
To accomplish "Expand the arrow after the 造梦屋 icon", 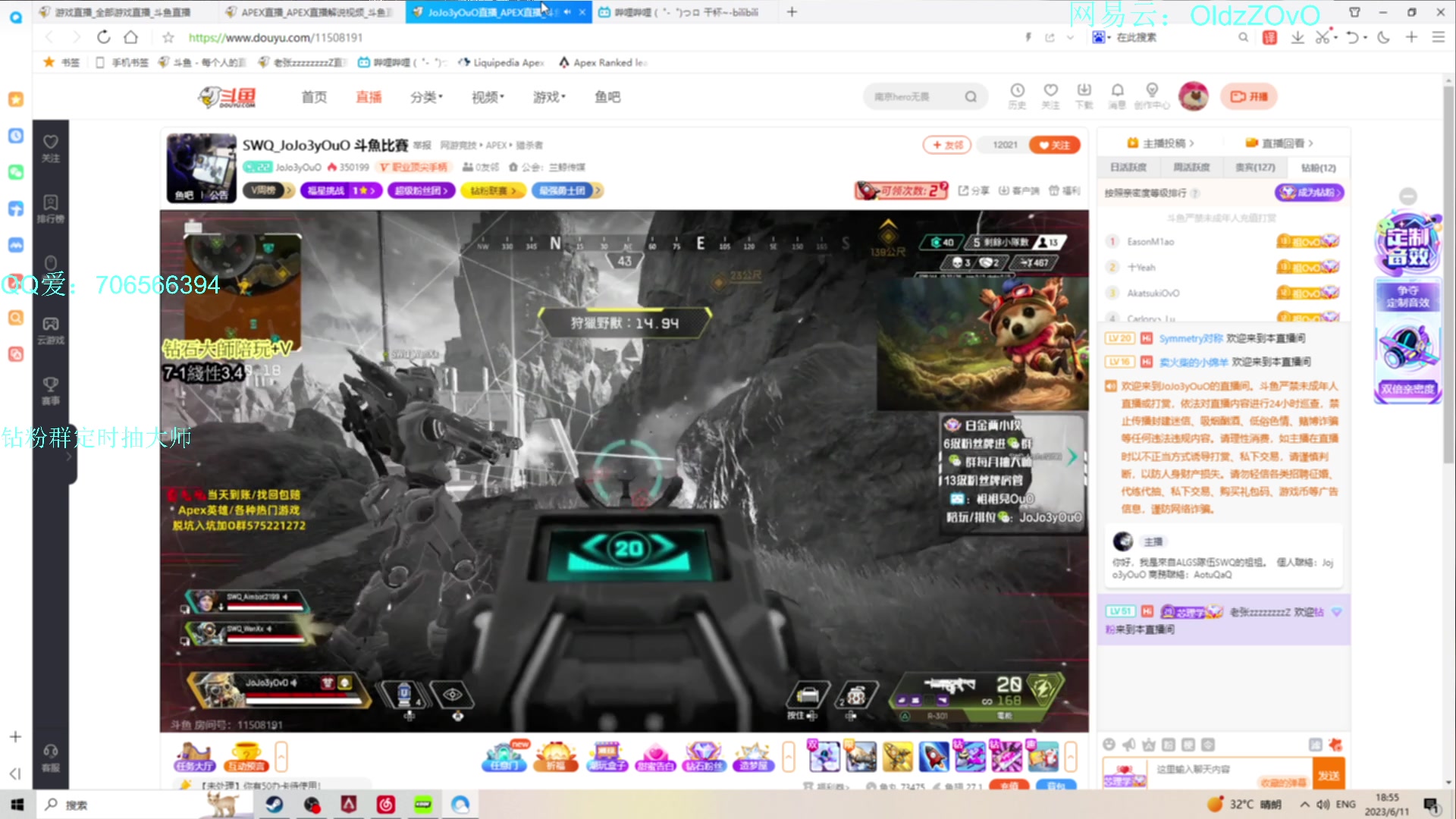I will click(x=789, y=757).
